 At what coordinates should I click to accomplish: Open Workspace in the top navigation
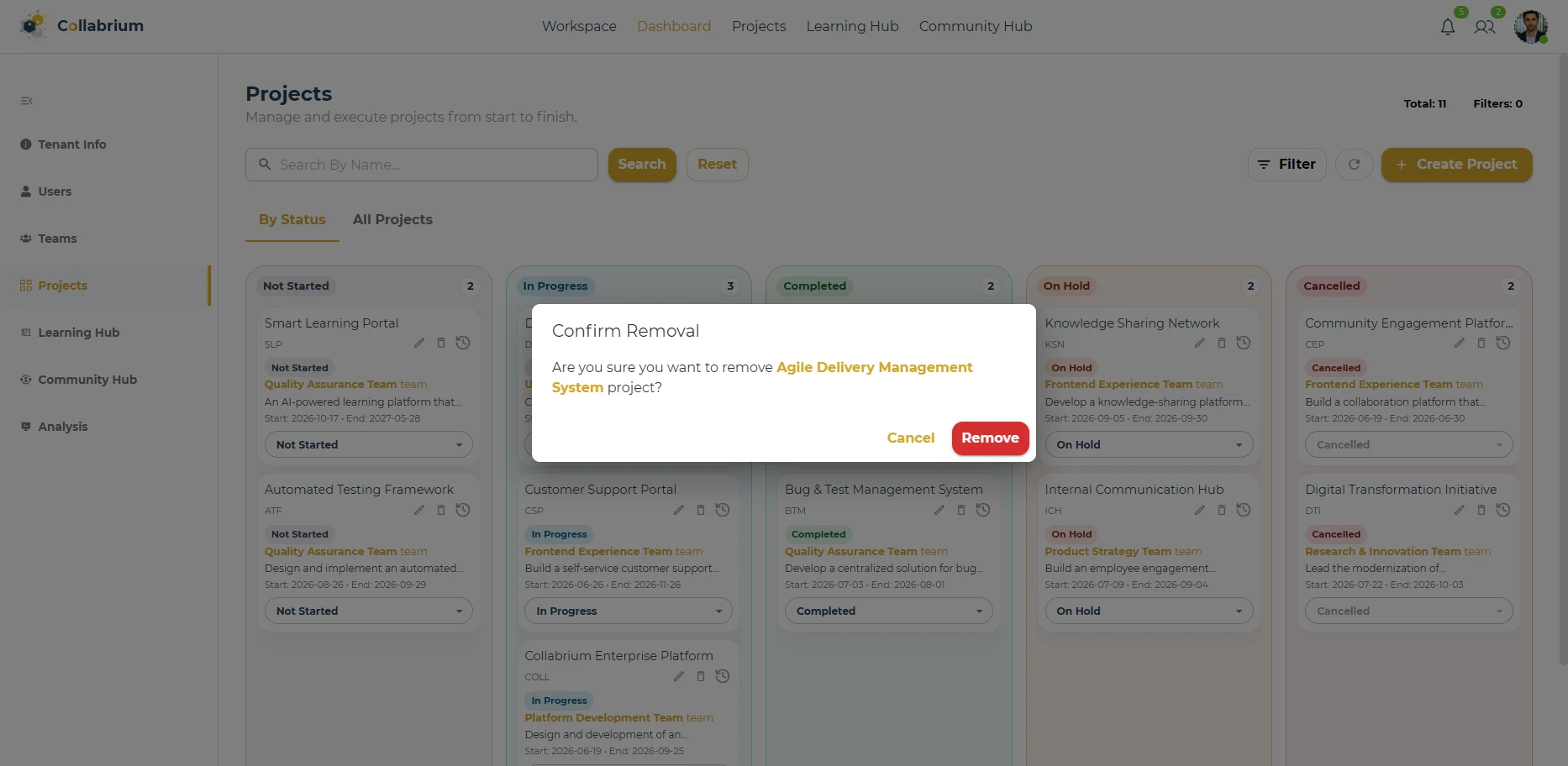[579, 26]
